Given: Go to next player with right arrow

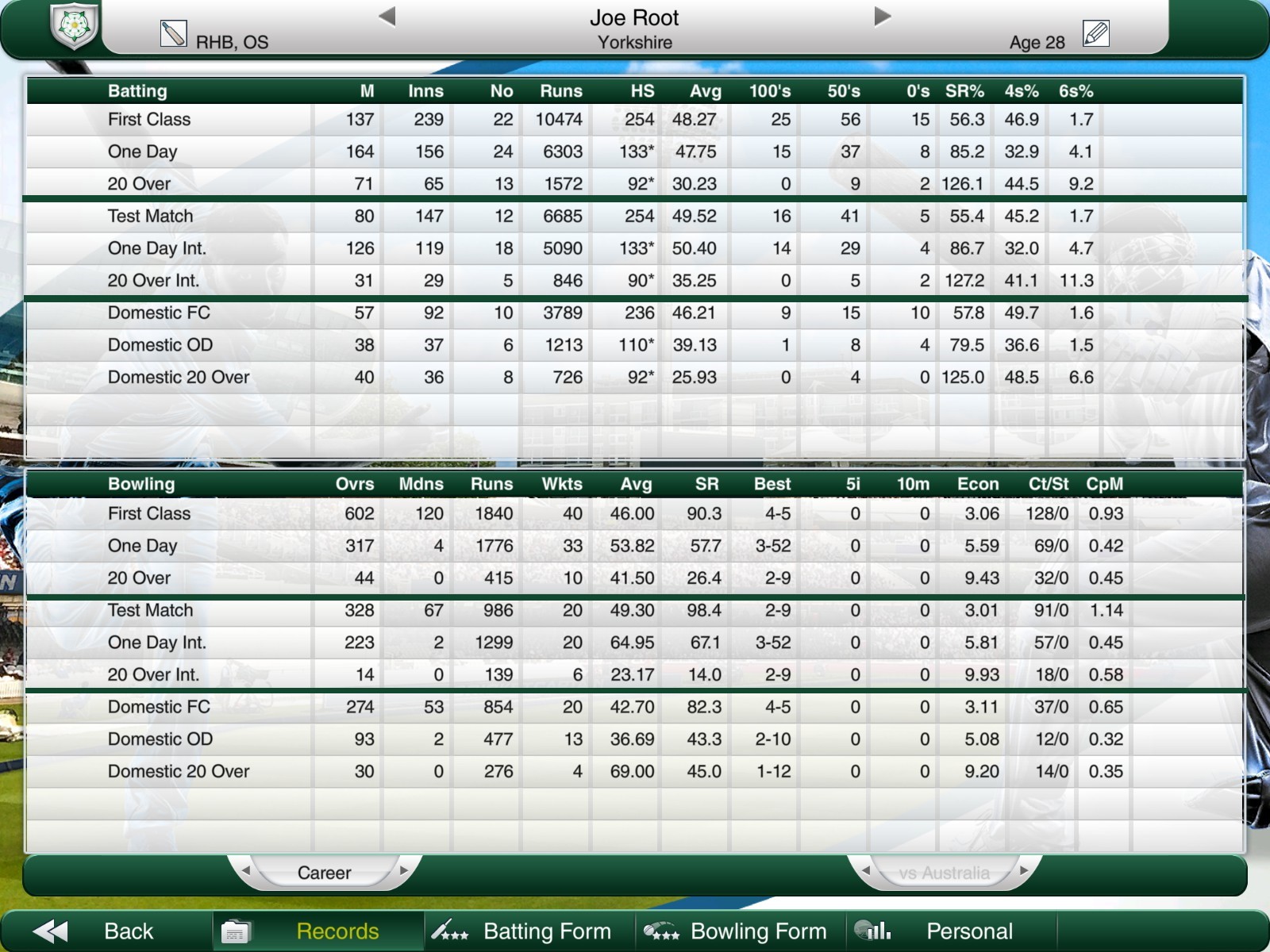Looking at the screenshot, I should pos(882,16).
